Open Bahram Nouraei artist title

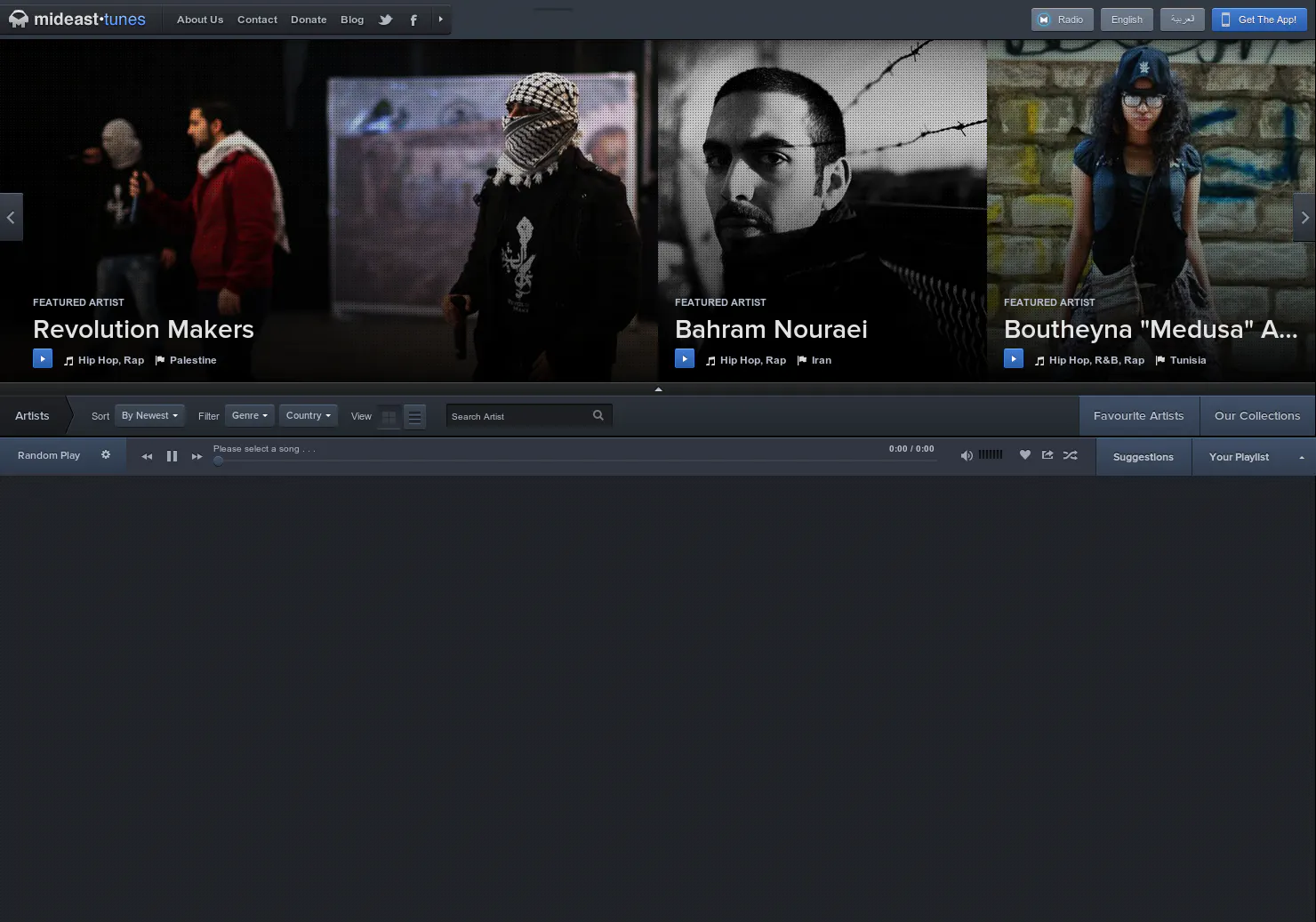click(x=771, y=329)
